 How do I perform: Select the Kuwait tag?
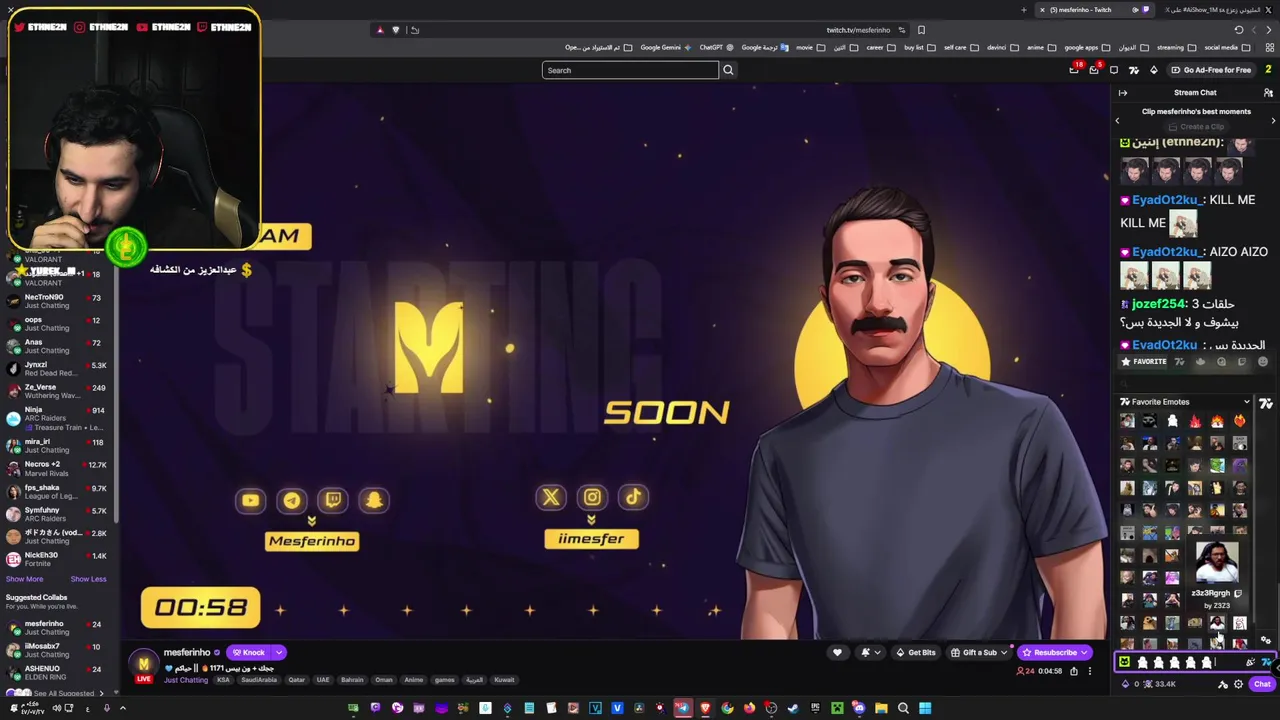click(x=504, y=680)
